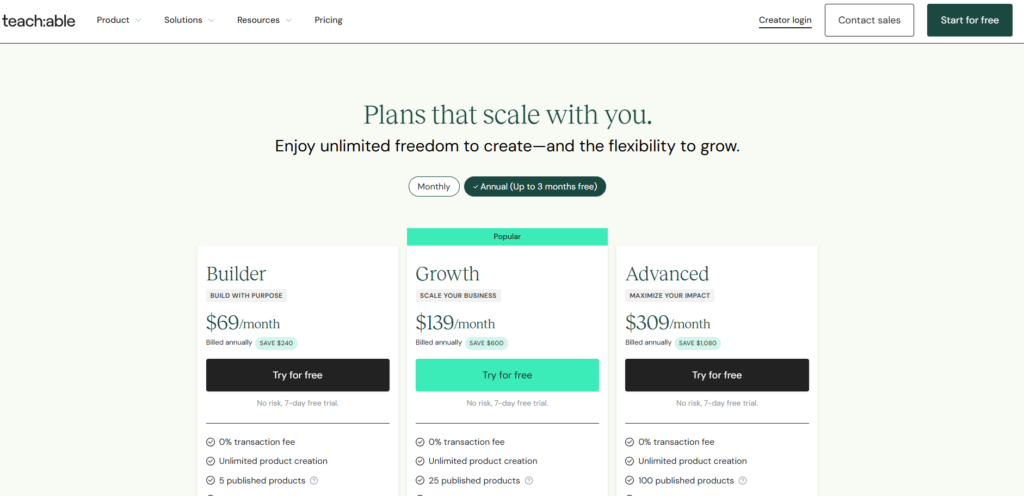The image size is (1024, 496).
Task: Start the Advanced plan free trial
Action: [717, 375]
